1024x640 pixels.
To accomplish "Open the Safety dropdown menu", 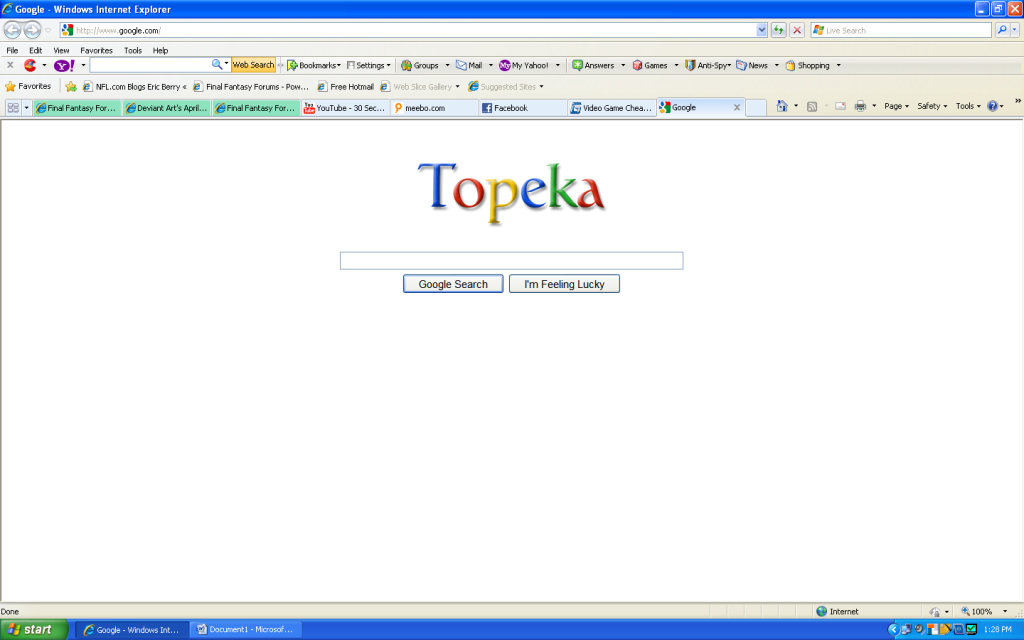I will 932,106.
